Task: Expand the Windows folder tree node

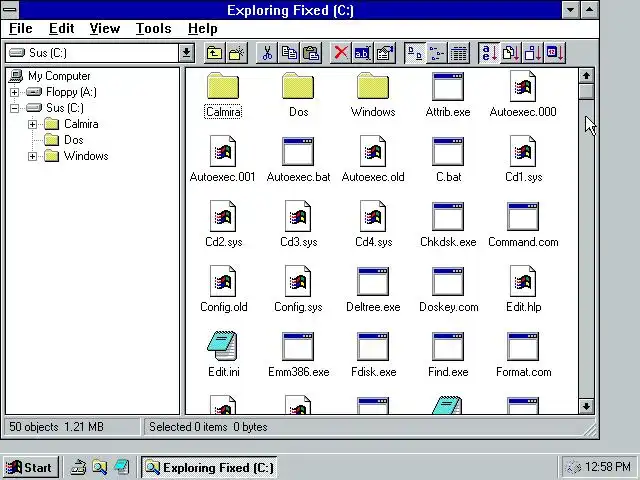Action: tap(32, 156)
